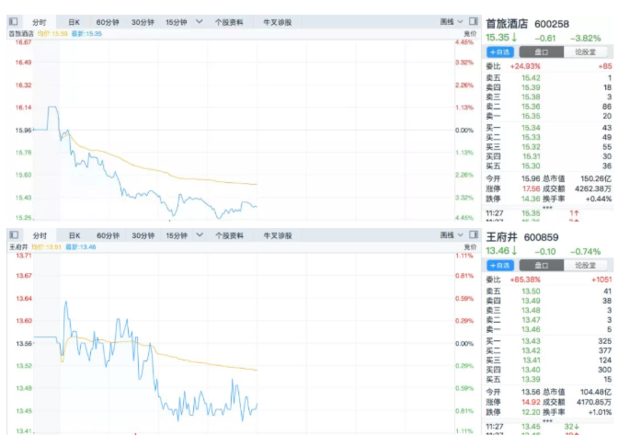Select 分时 tab in 王府井 chart
630x446 pixels.
[40, 235]
